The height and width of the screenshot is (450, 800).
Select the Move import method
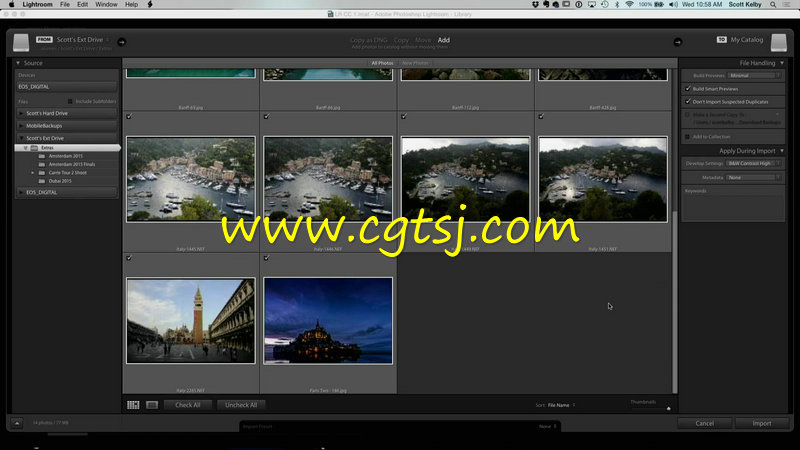(422, 40)
